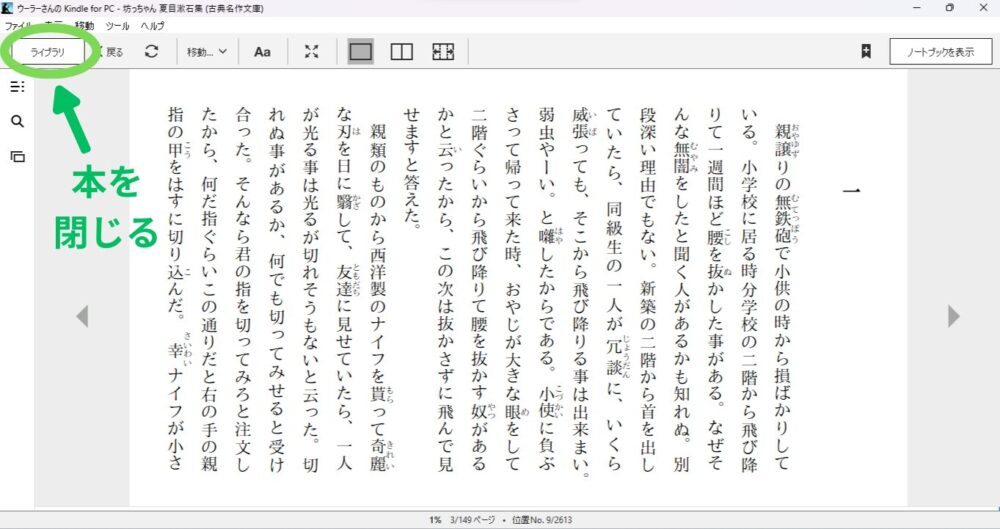Enter full screen mode via expand icon

point(312,52)
